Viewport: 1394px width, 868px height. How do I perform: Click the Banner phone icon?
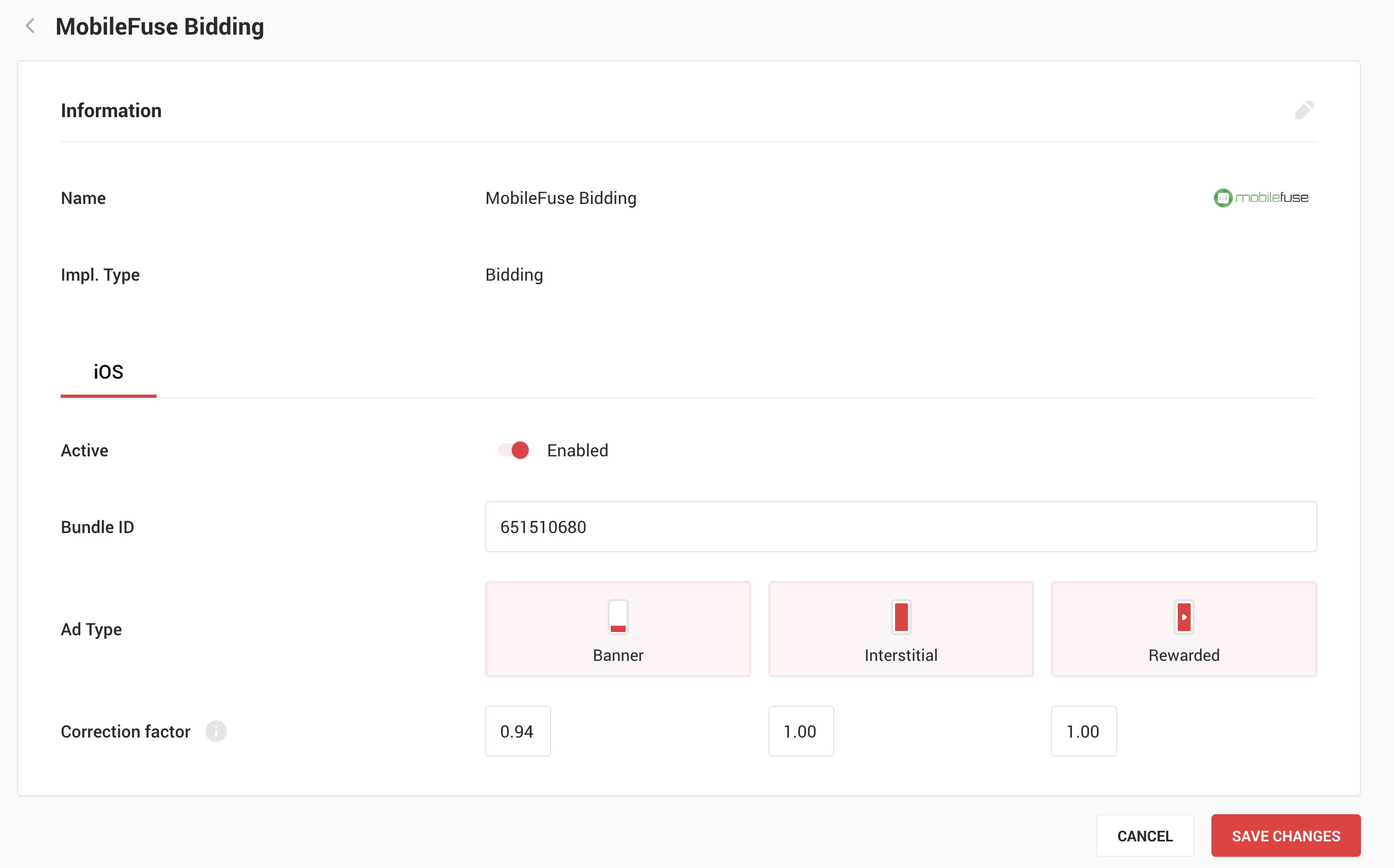618,617
